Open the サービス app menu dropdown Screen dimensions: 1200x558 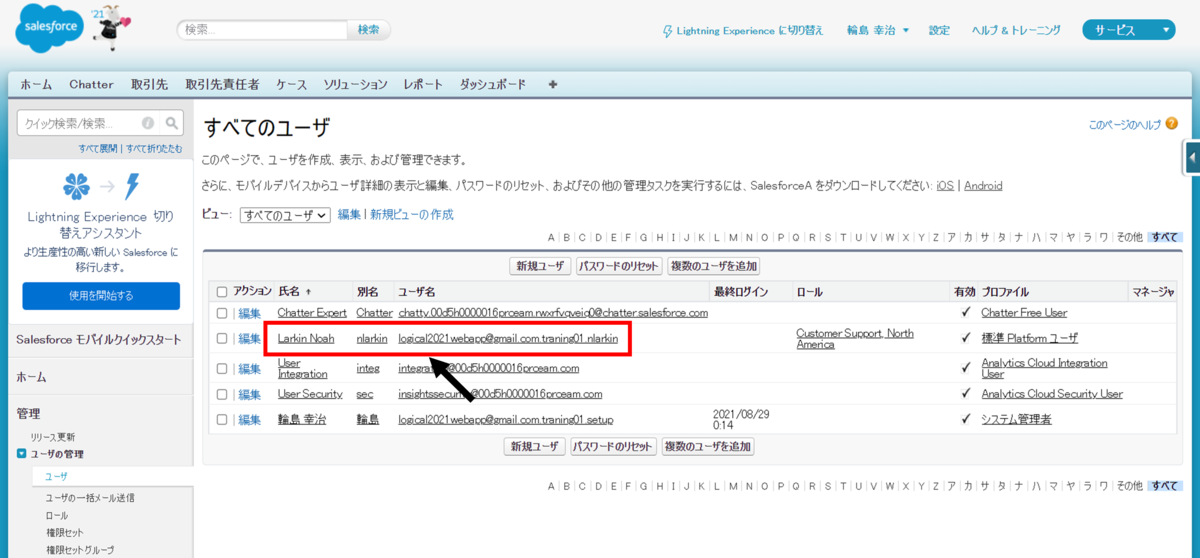tap(1128, 30)
